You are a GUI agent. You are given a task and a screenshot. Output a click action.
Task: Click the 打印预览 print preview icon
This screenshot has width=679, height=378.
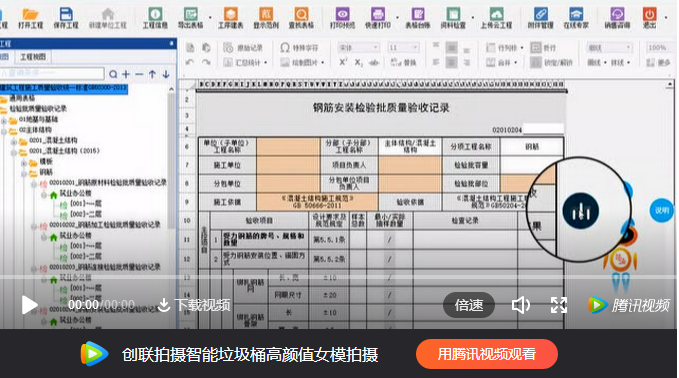(x=342, y=18)
